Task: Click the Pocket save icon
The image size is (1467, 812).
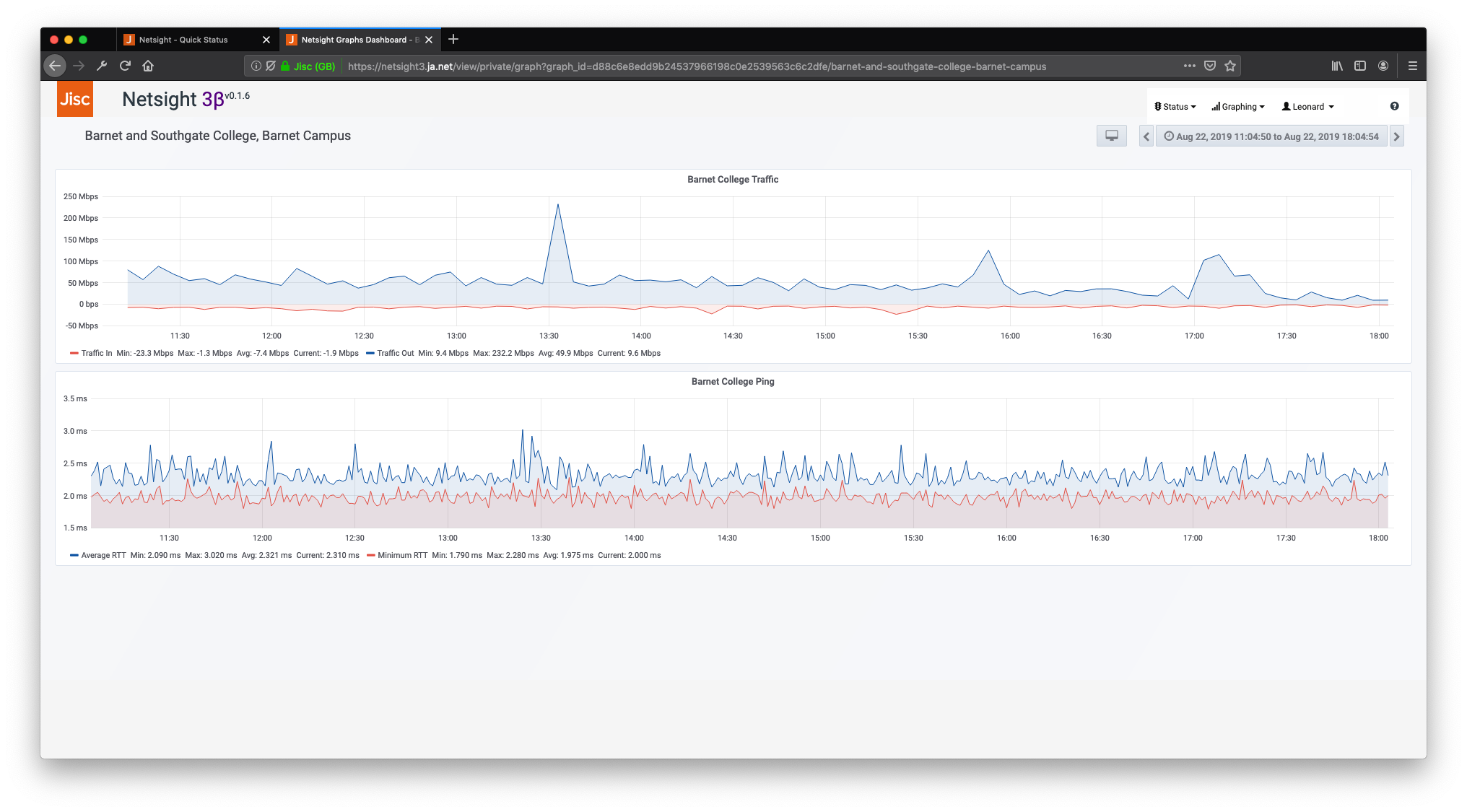Action: coord(1210,66)
